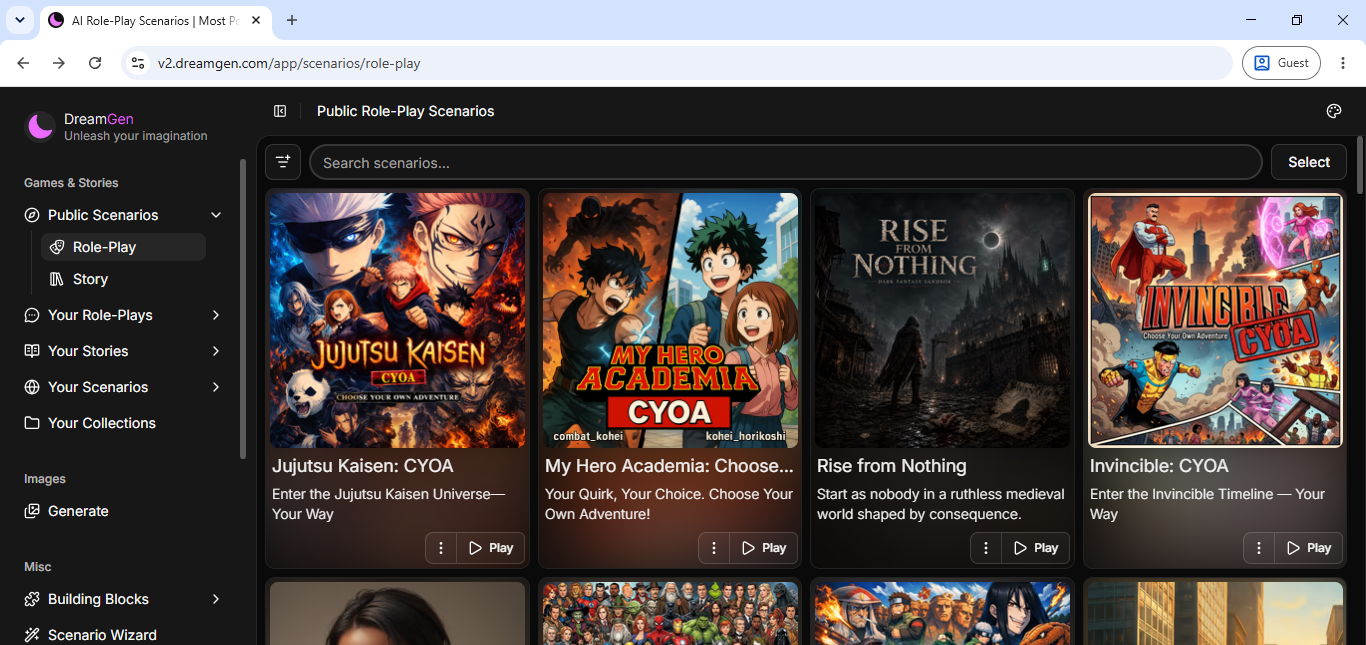Expand the Your Role-Plays section
The image size is (1366, 645).
[216, 315]
